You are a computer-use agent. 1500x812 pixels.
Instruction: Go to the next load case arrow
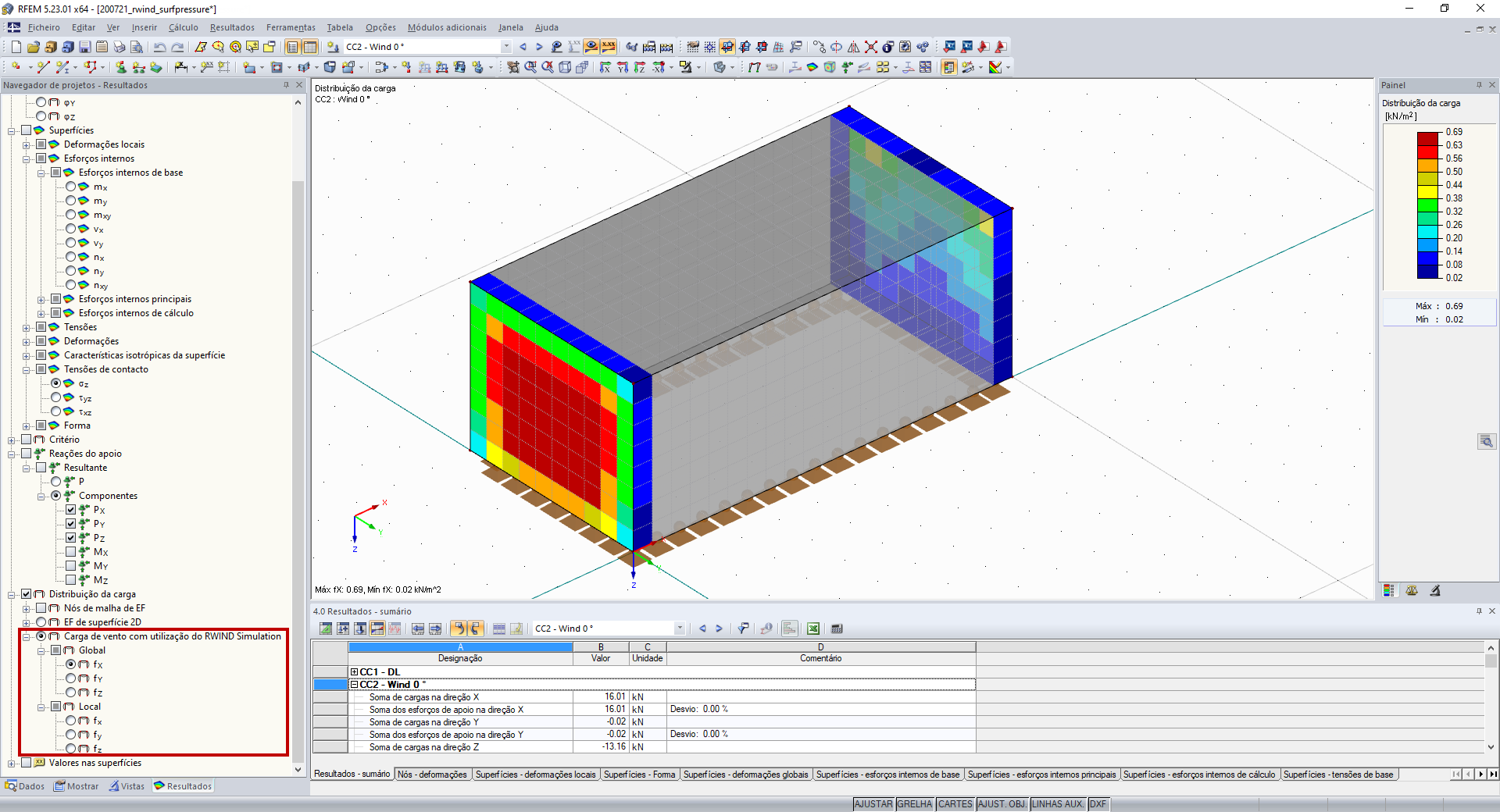pos(539,47)
